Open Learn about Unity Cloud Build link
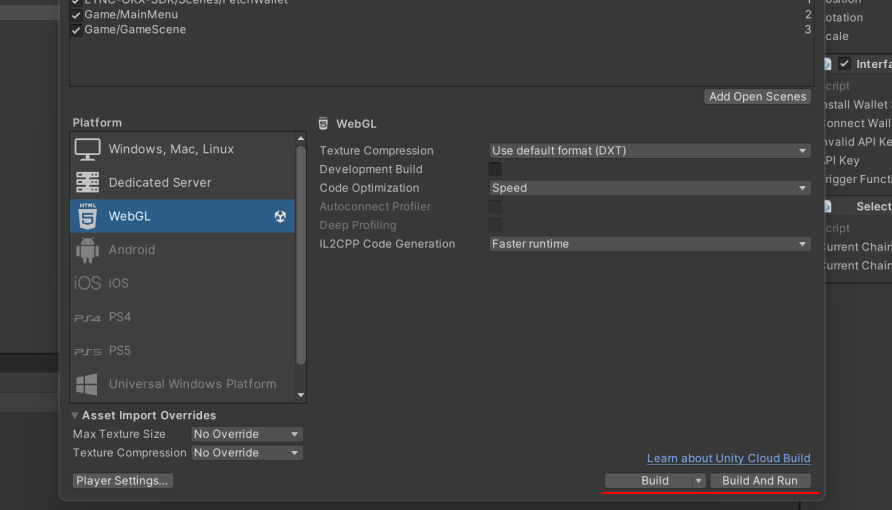The image size is (892, 510). 728,458
